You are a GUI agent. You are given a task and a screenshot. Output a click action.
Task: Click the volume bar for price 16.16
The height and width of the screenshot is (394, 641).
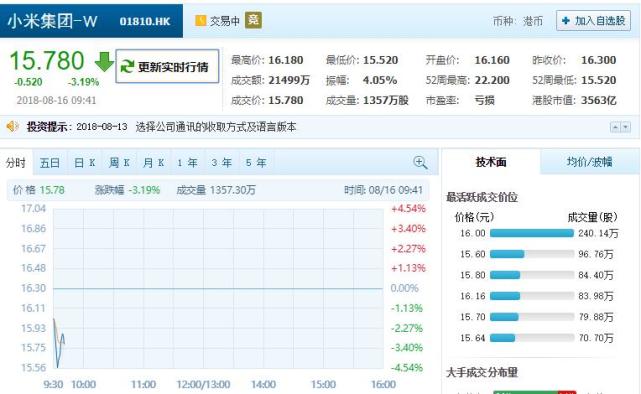[x=532, y=296]
